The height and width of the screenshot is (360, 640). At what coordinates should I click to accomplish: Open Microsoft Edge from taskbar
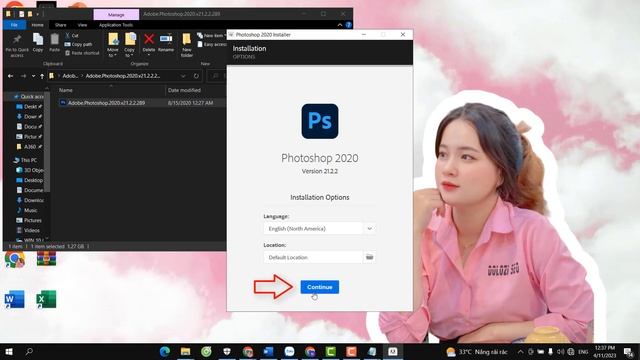165,351
